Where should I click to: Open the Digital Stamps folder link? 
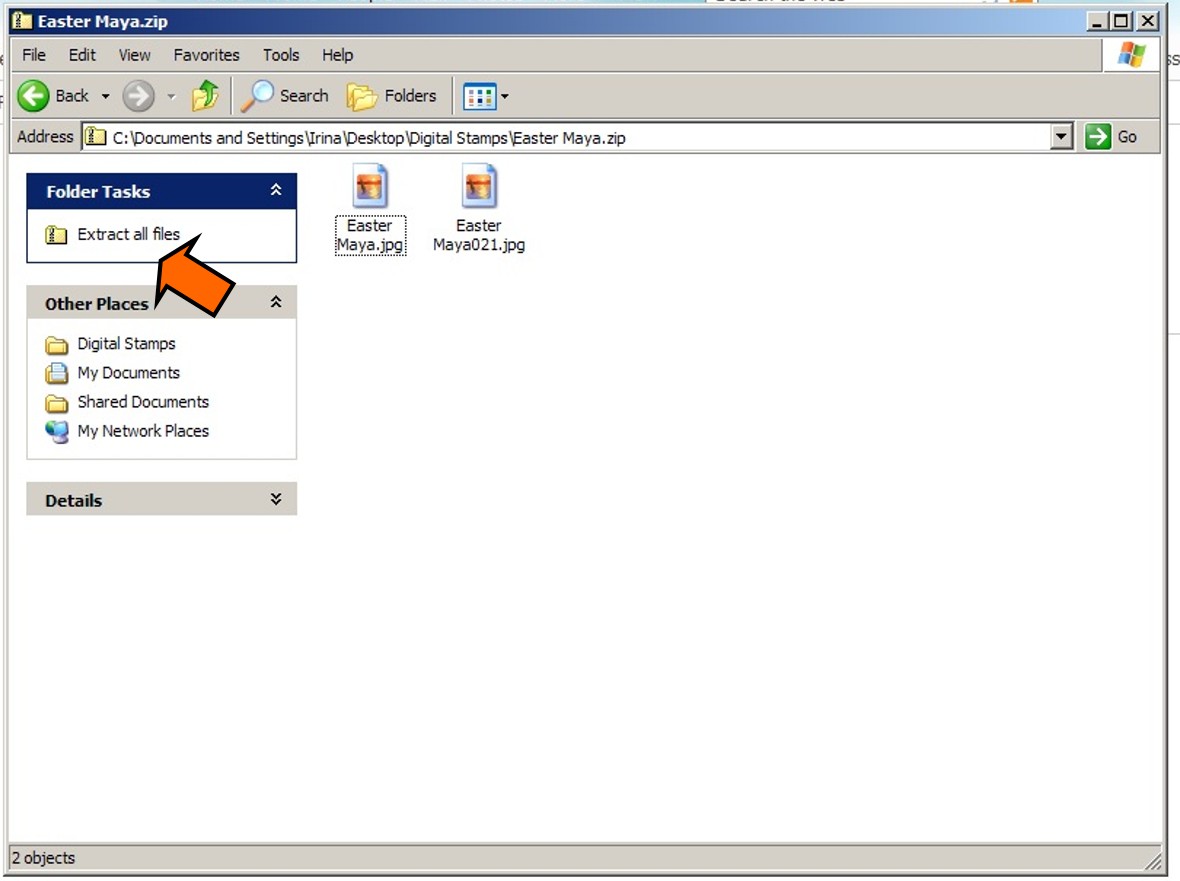pos(126,344)
